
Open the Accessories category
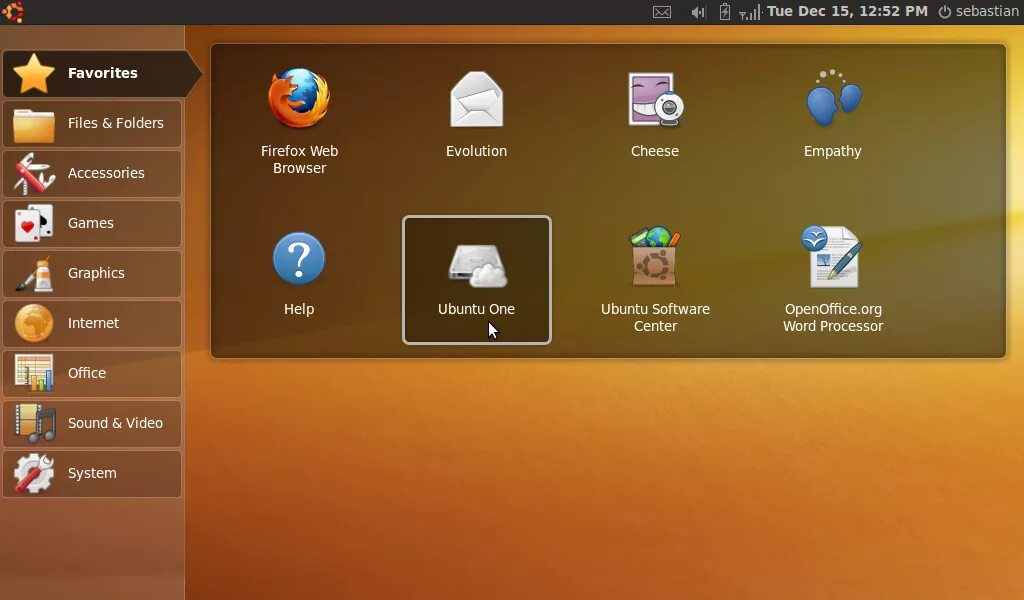pos(92,174)
